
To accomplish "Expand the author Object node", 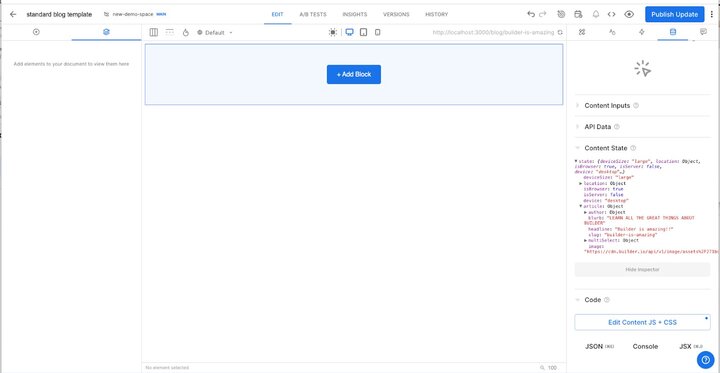I will (585, 212).
